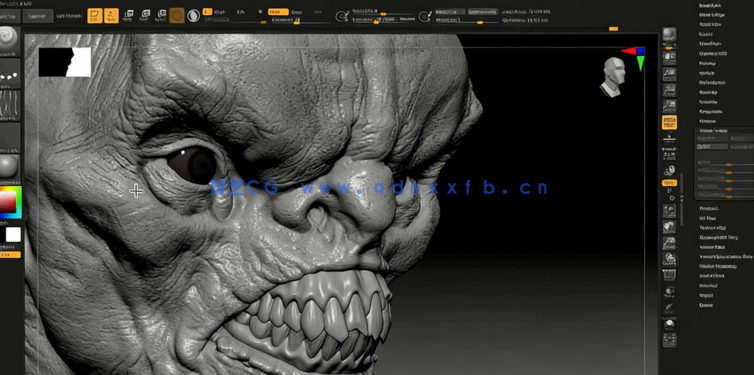Click the Zoom document icon
This screenshot has width=754, height=375.
[669, 75]
